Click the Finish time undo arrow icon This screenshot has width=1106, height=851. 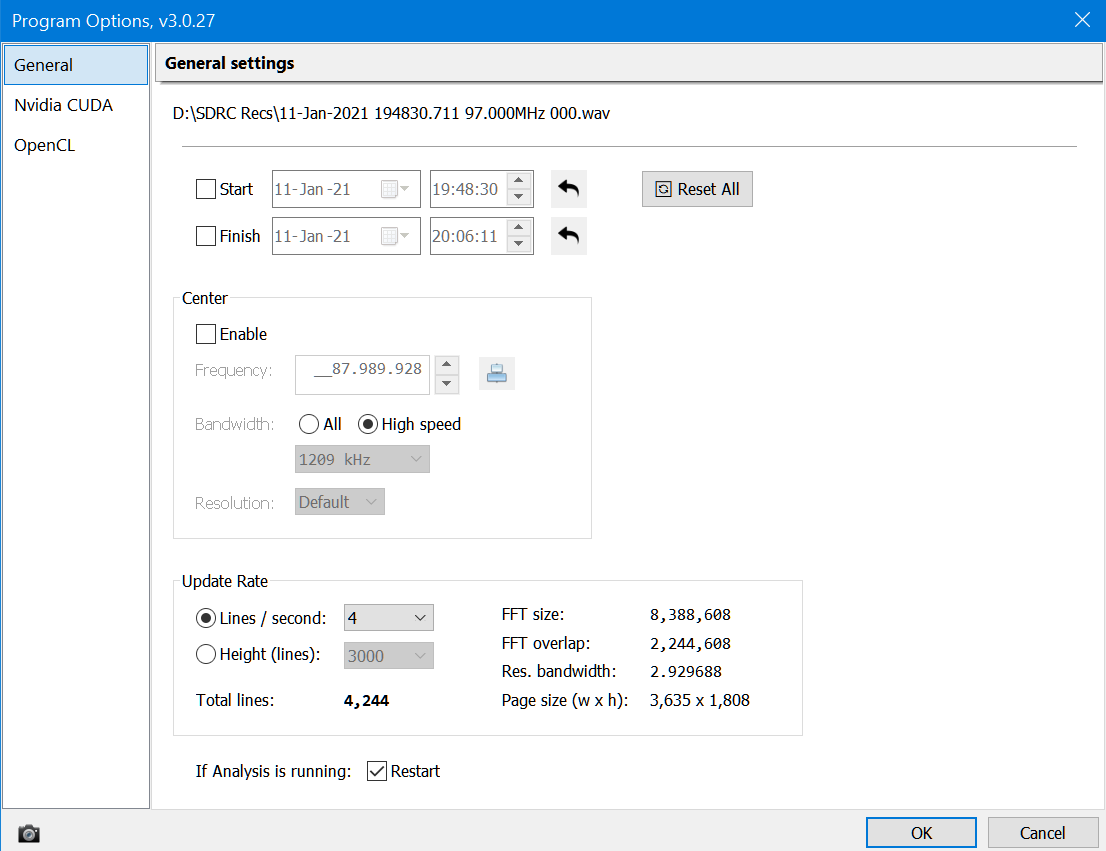[568, 236]
